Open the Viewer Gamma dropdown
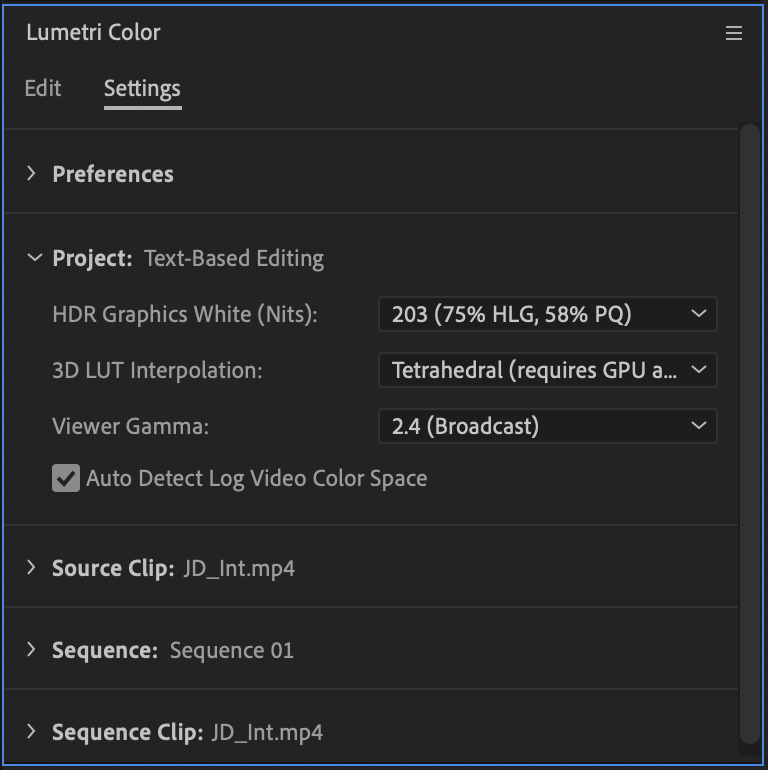The height and width of the screenshot is (770, 768). (548, 426)
